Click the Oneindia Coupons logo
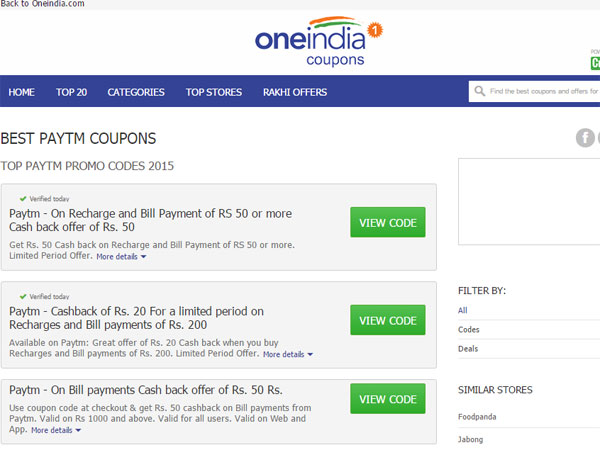This screenshot has height=450, width=600. click(x=319, y=43)
